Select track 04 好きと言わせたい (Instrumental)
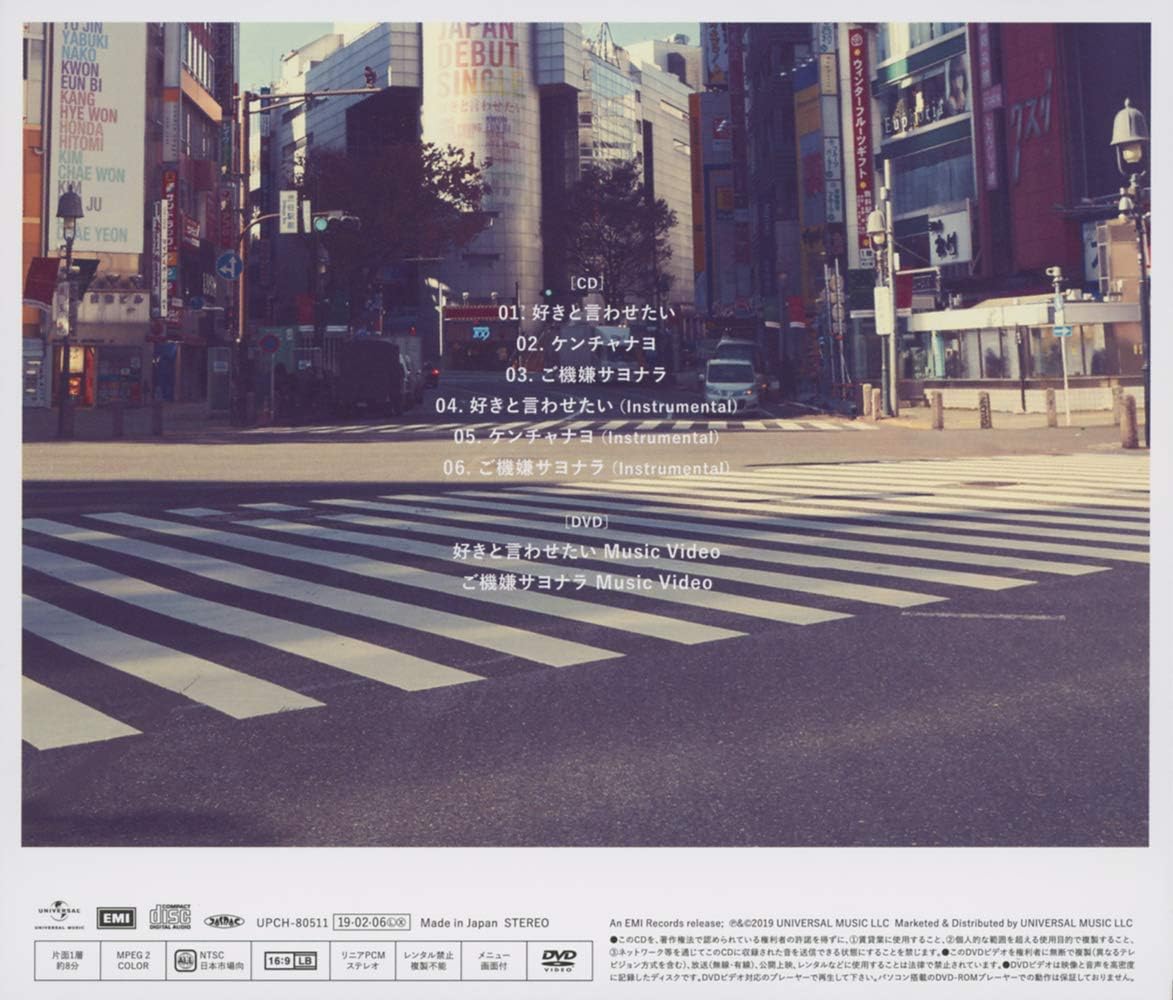Image resolution: width=1173 pixels, height=1000 pixels. click(x=585, y=407)
